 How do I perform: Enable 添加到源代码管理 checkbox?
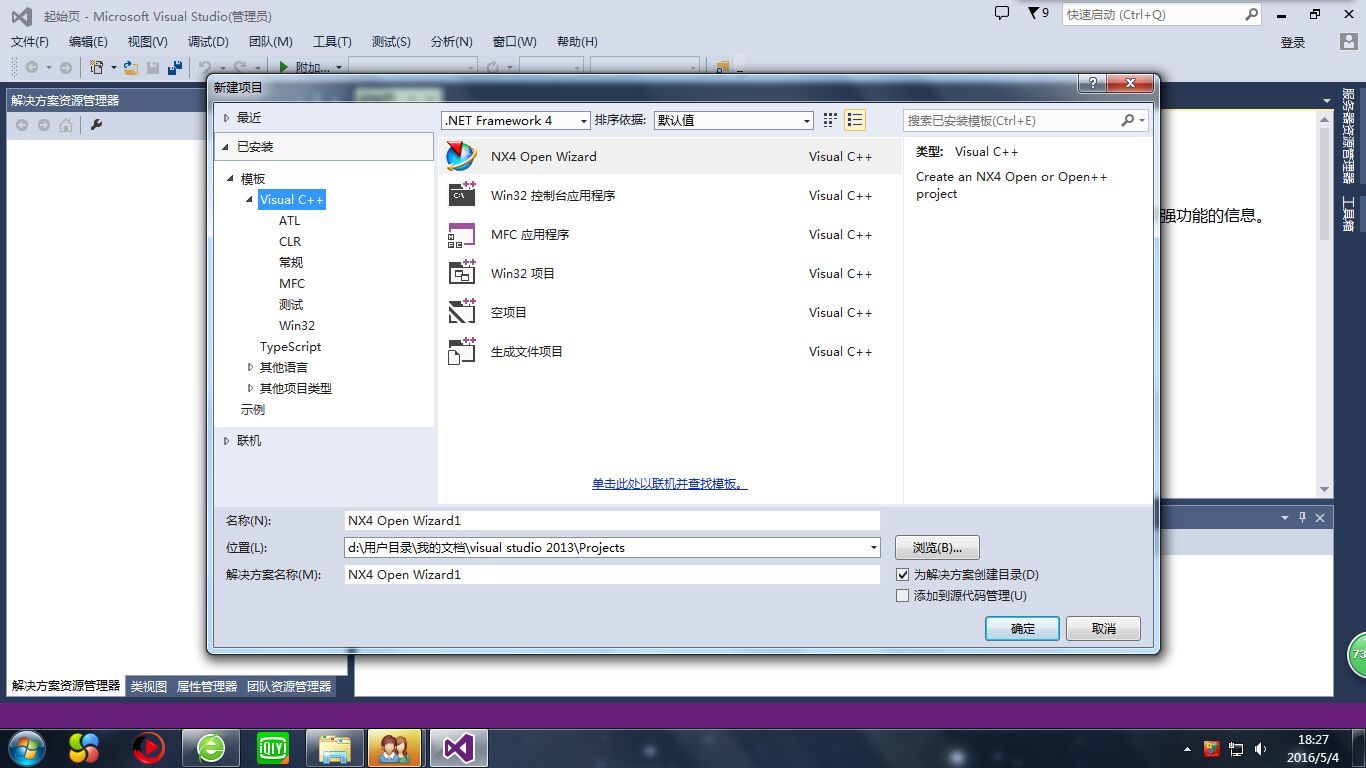(903, 596)
